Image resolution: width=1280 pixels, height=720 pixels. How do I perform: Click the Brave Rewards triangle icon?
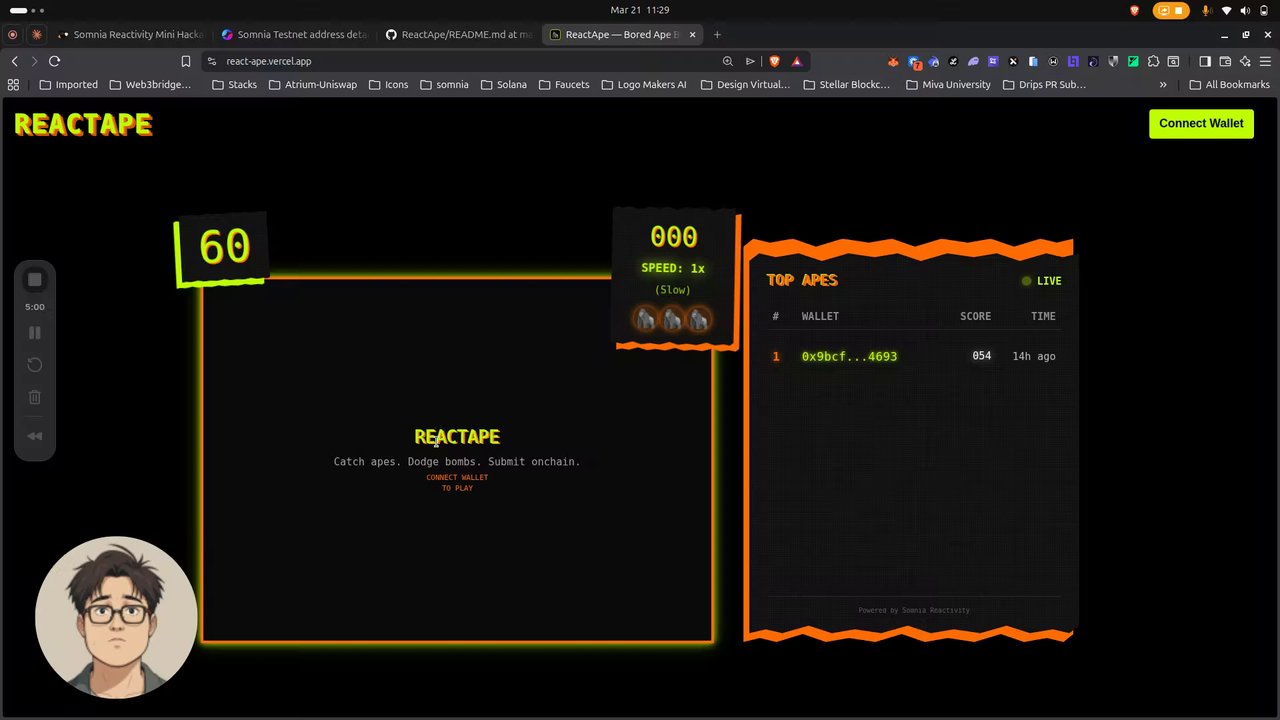pos(796,61)
